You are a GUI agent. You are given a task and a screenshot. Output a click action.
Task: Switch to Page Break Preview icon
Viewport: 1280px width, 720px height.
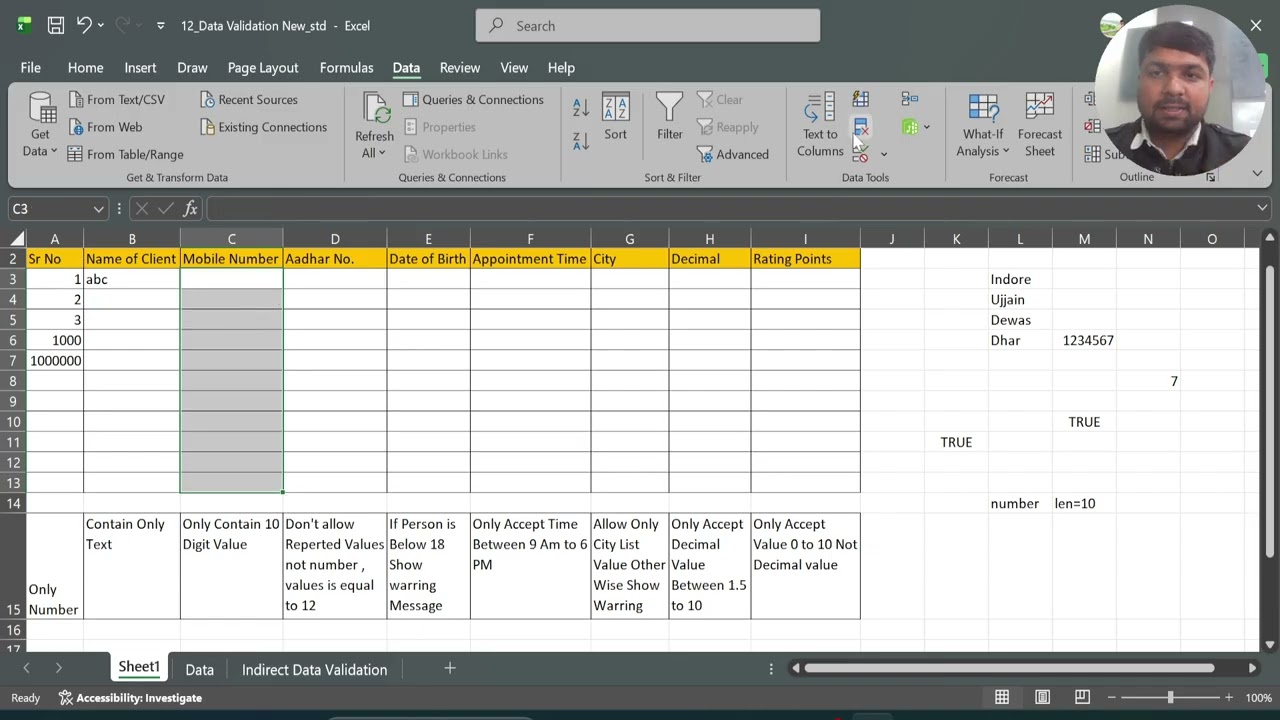coord(1082,697)
